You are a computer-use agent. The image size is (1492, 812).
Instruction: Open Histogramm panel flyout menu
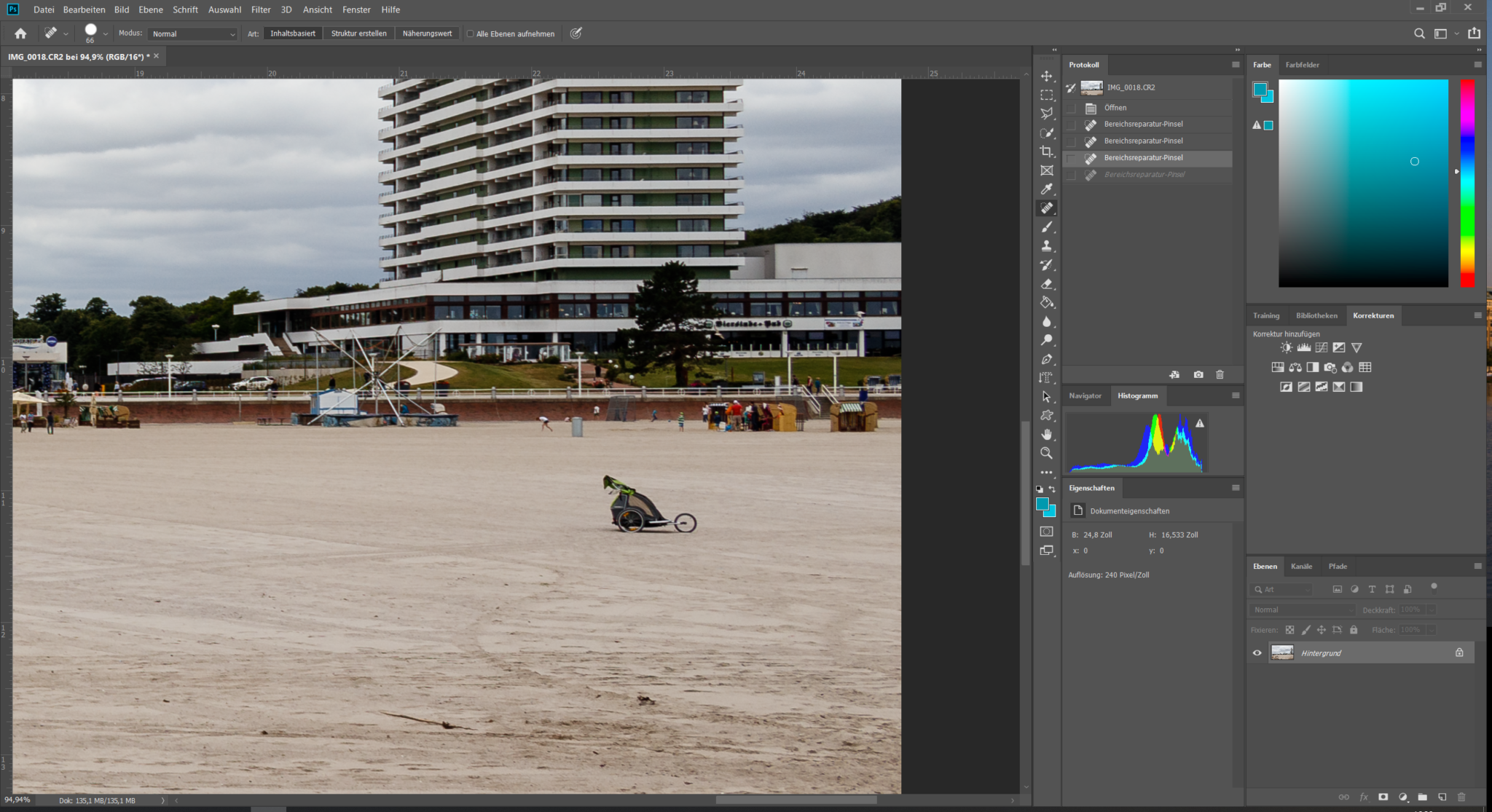pyautogui.click(x=1236, y=395)
